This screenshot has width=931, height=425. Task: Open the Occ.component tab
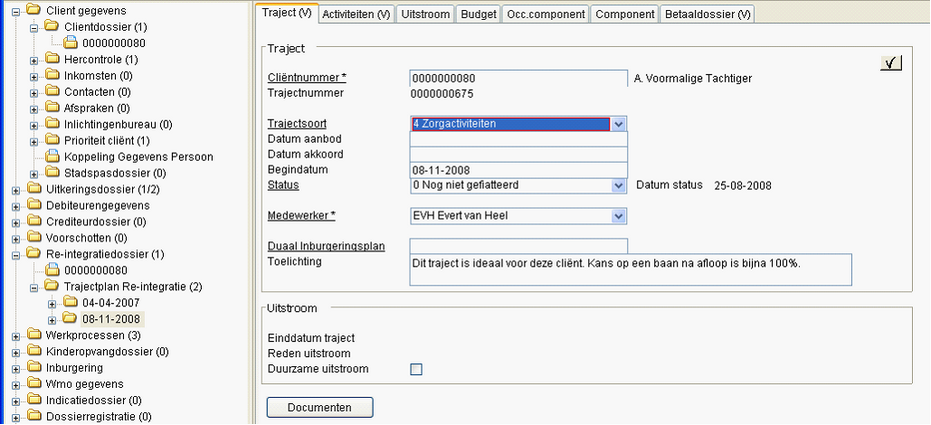[x=546, y=14]
